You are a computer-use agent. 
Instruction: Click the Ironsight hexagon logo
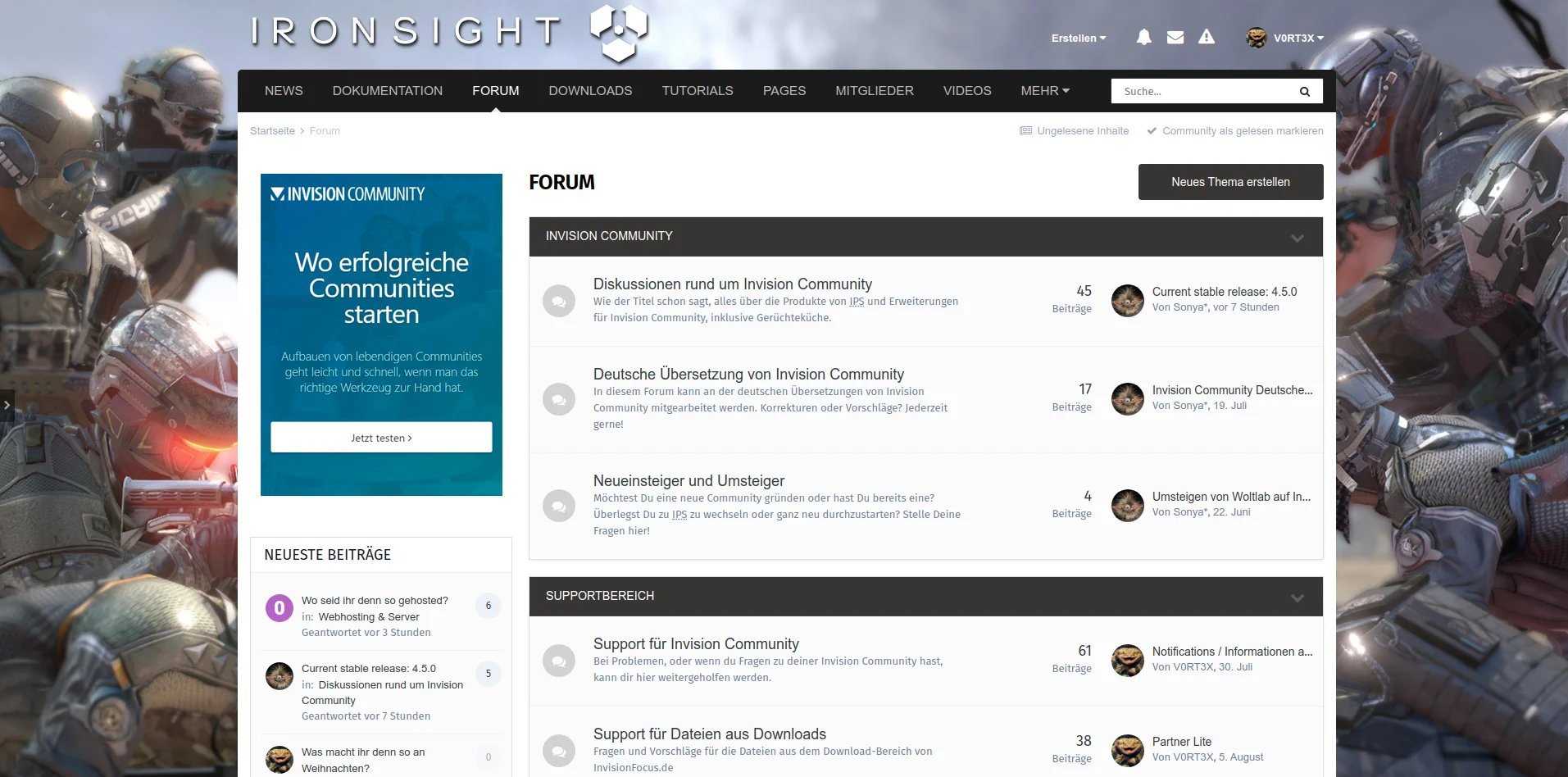[x=619, y=33]
